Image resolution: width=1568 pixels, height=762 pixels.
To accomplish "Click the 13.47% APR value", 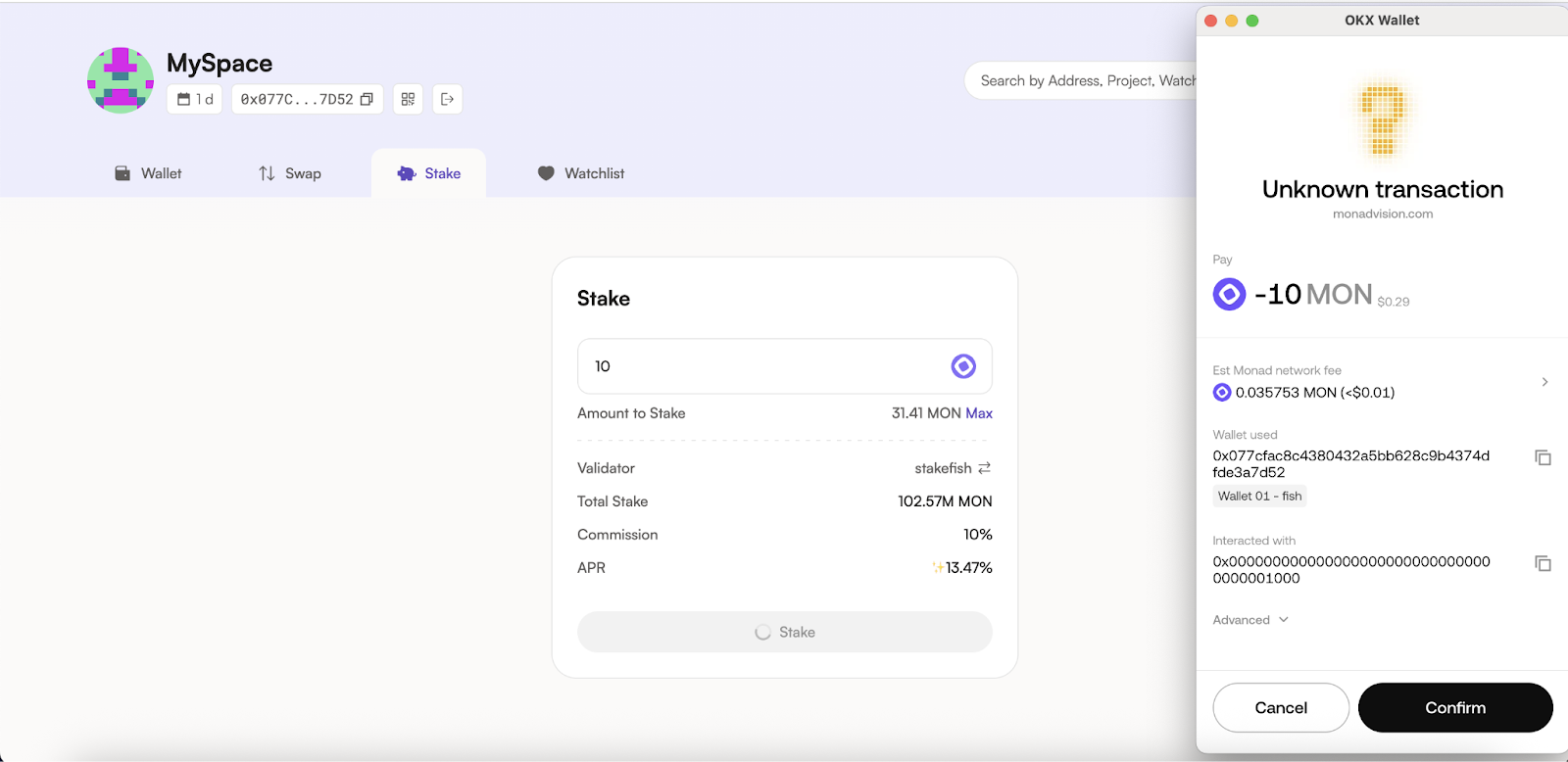I will (x=968, y=567).
